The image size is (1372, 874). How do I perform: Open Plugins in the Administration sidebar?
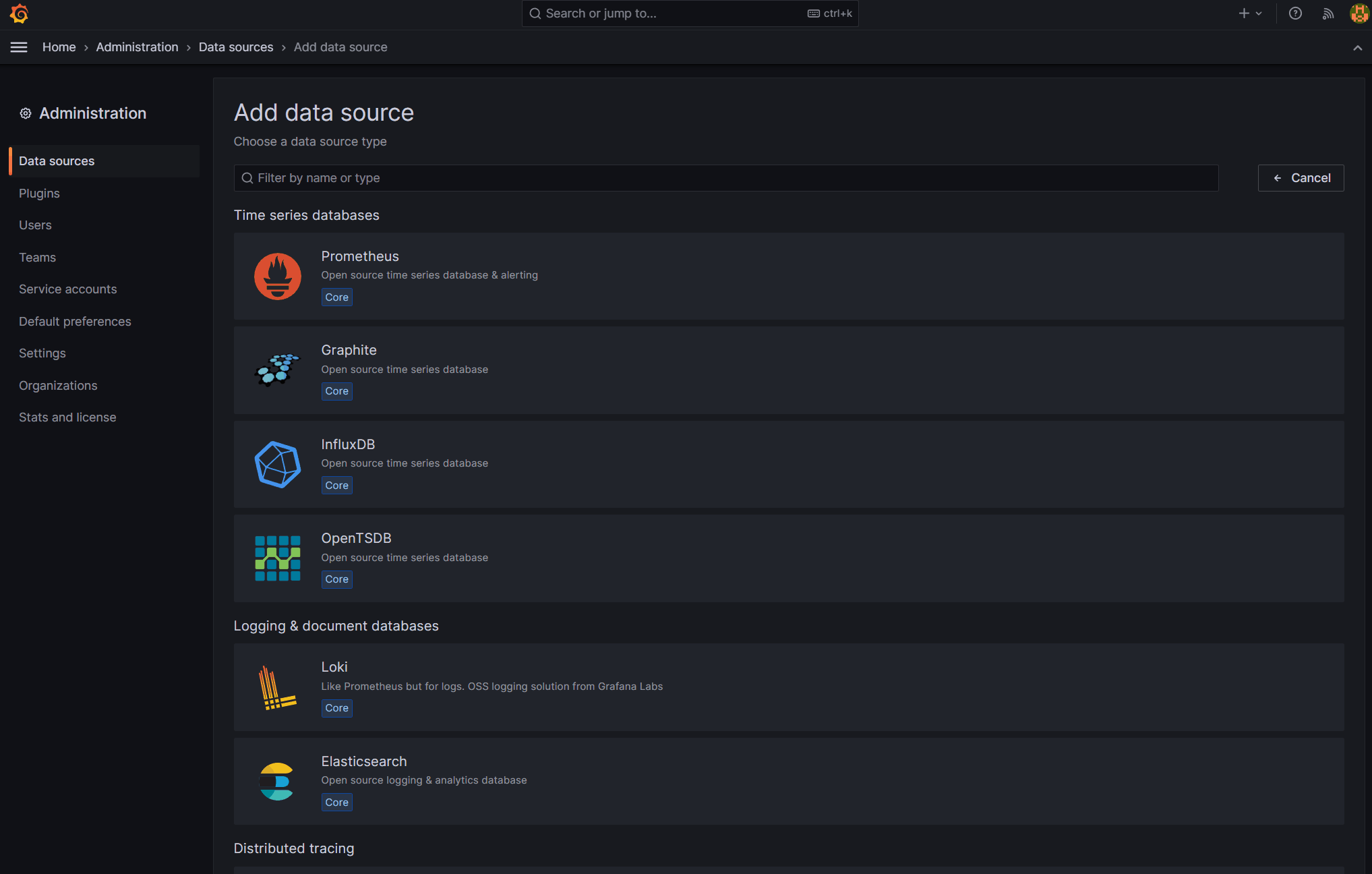click(39, 194)
